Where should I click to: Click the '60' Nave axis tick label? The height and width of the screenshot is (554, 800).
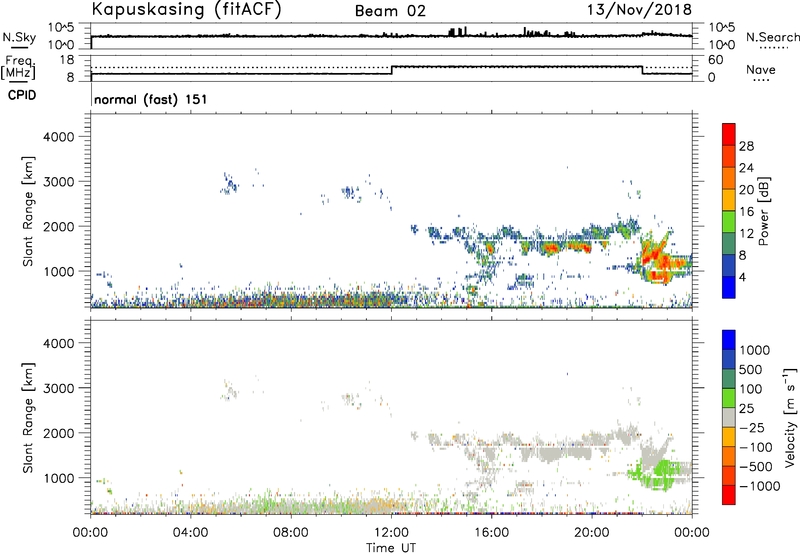tap(715, 60)
